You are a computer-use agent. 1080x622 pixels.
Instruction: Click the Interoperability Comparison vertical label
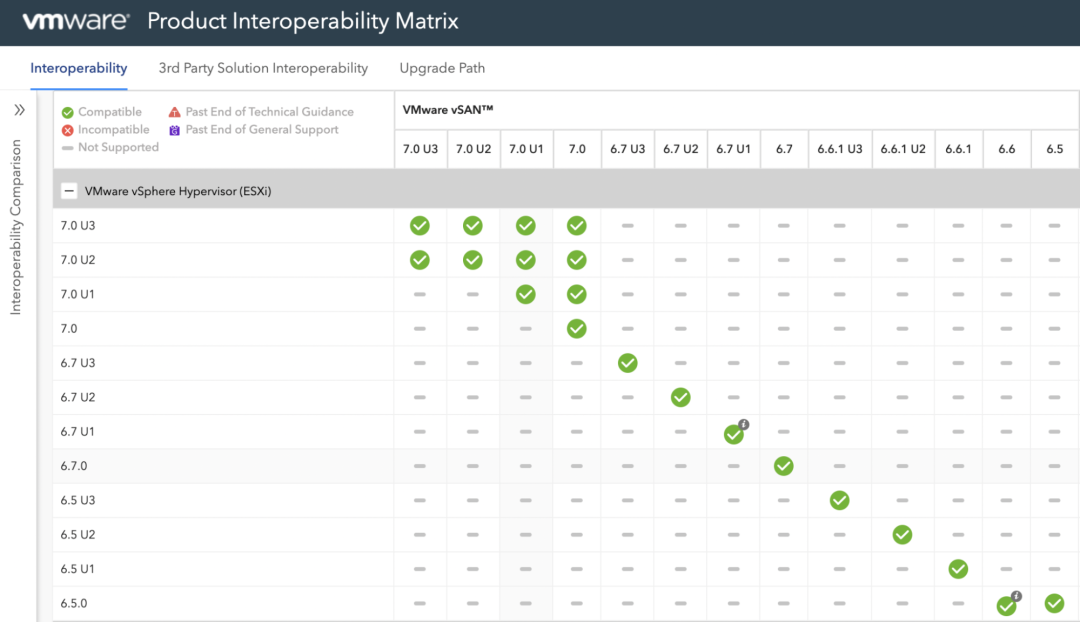click(15, 227)
